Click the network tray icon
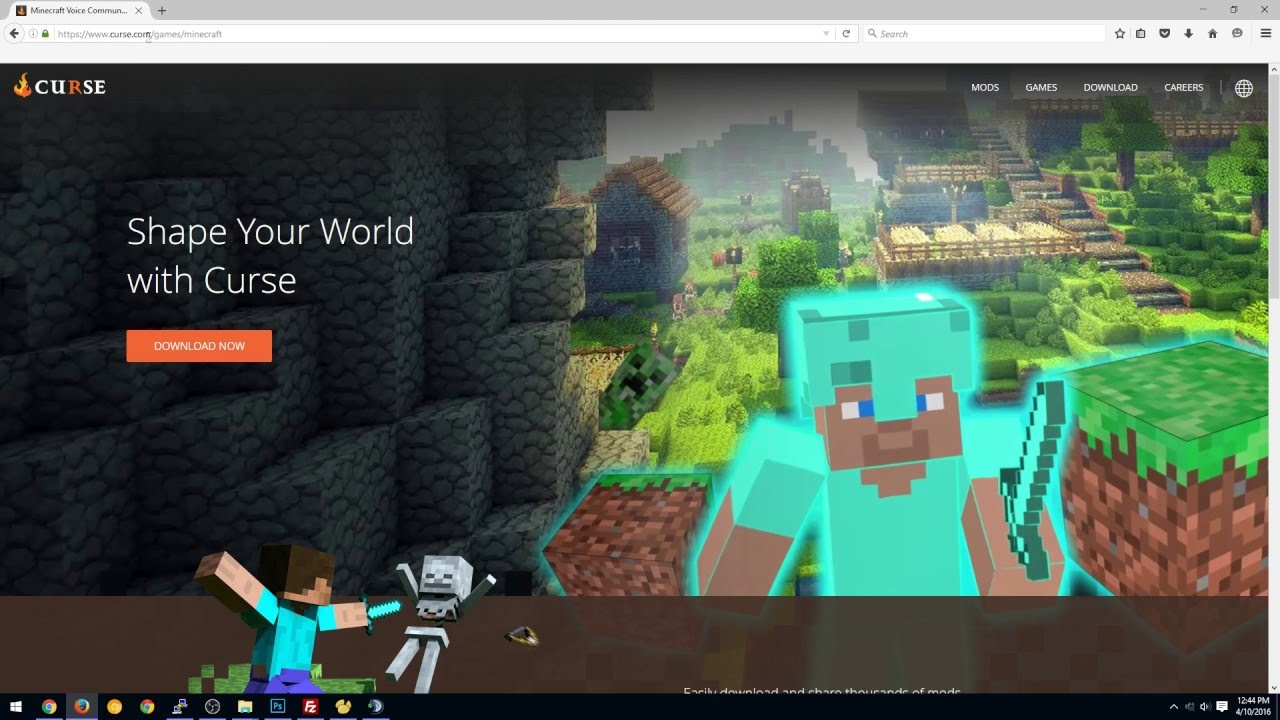 [1190, 706]
